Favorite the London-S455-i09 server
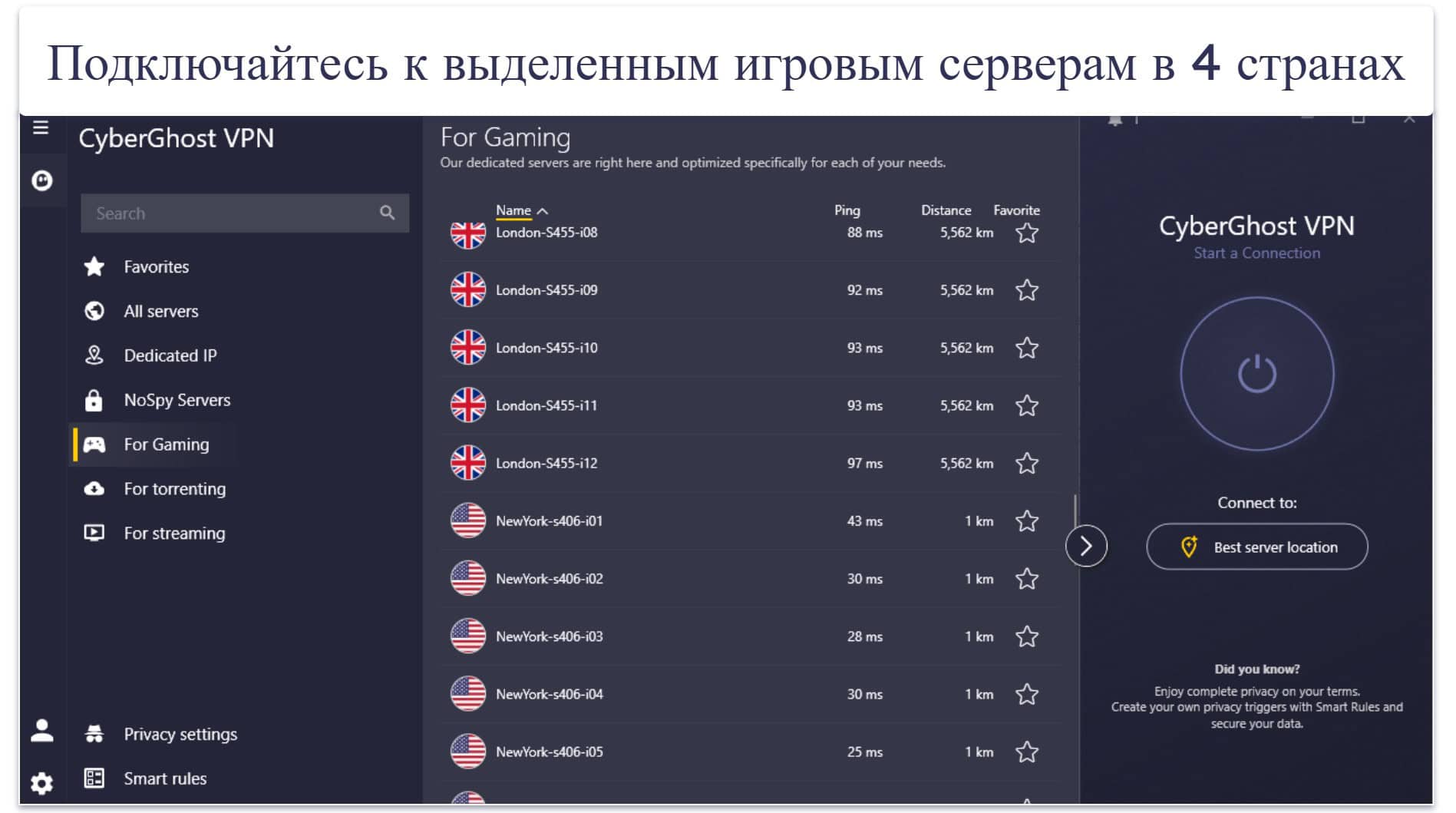The height and width of the screenshot is (813, 1456). (1027, 290)
